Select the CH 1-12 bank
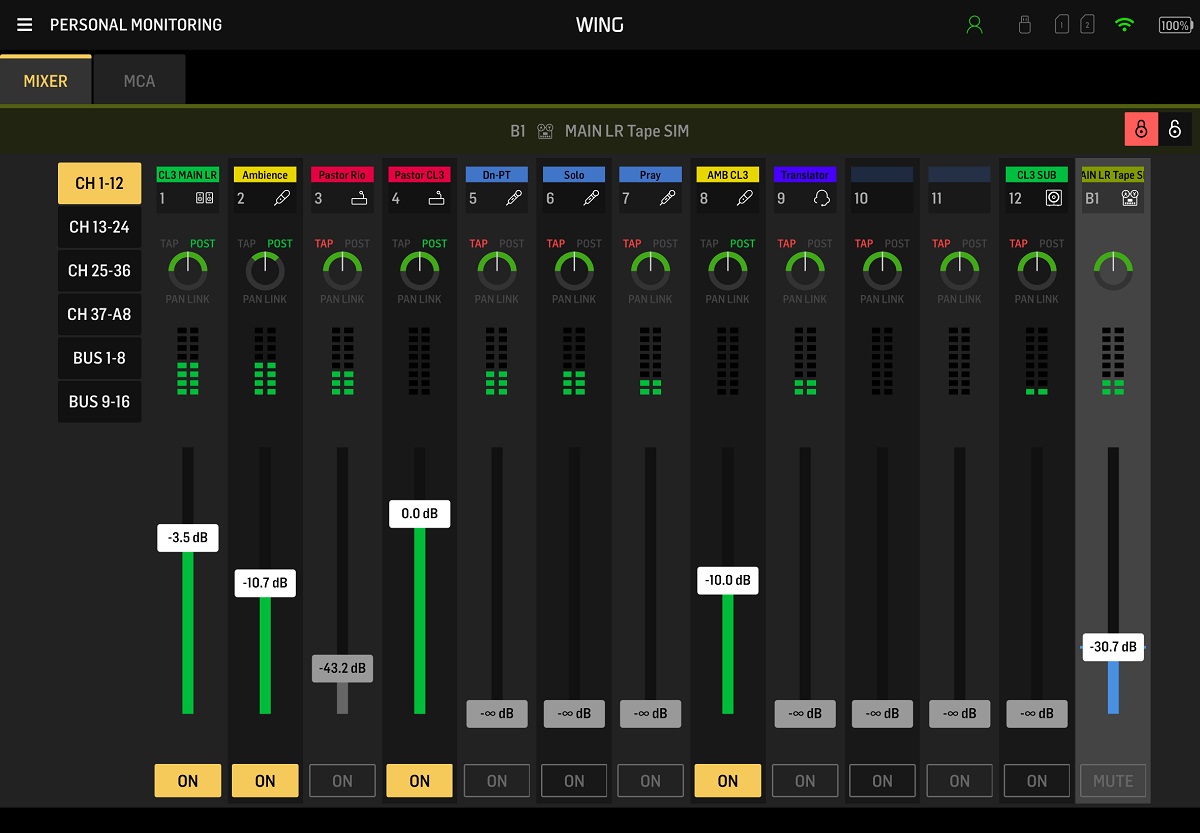This screenshot has height=833, width=1200. point(99,183)
